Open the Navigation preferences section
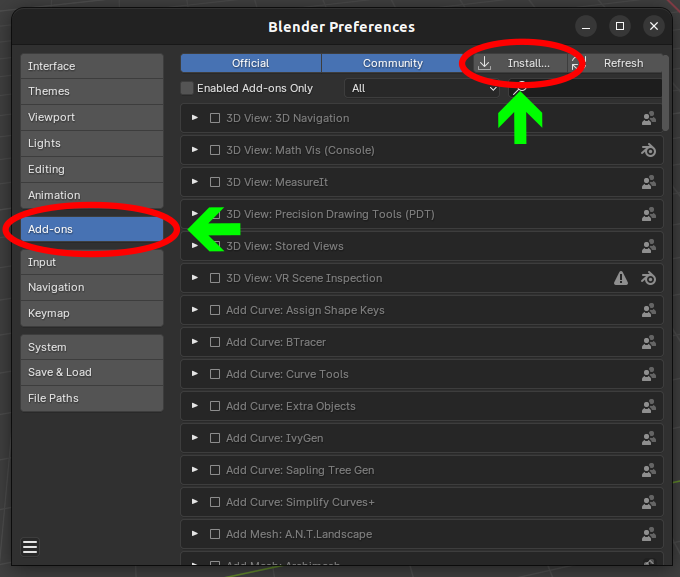Screen dimensions: 680x577 pos(92,287)
